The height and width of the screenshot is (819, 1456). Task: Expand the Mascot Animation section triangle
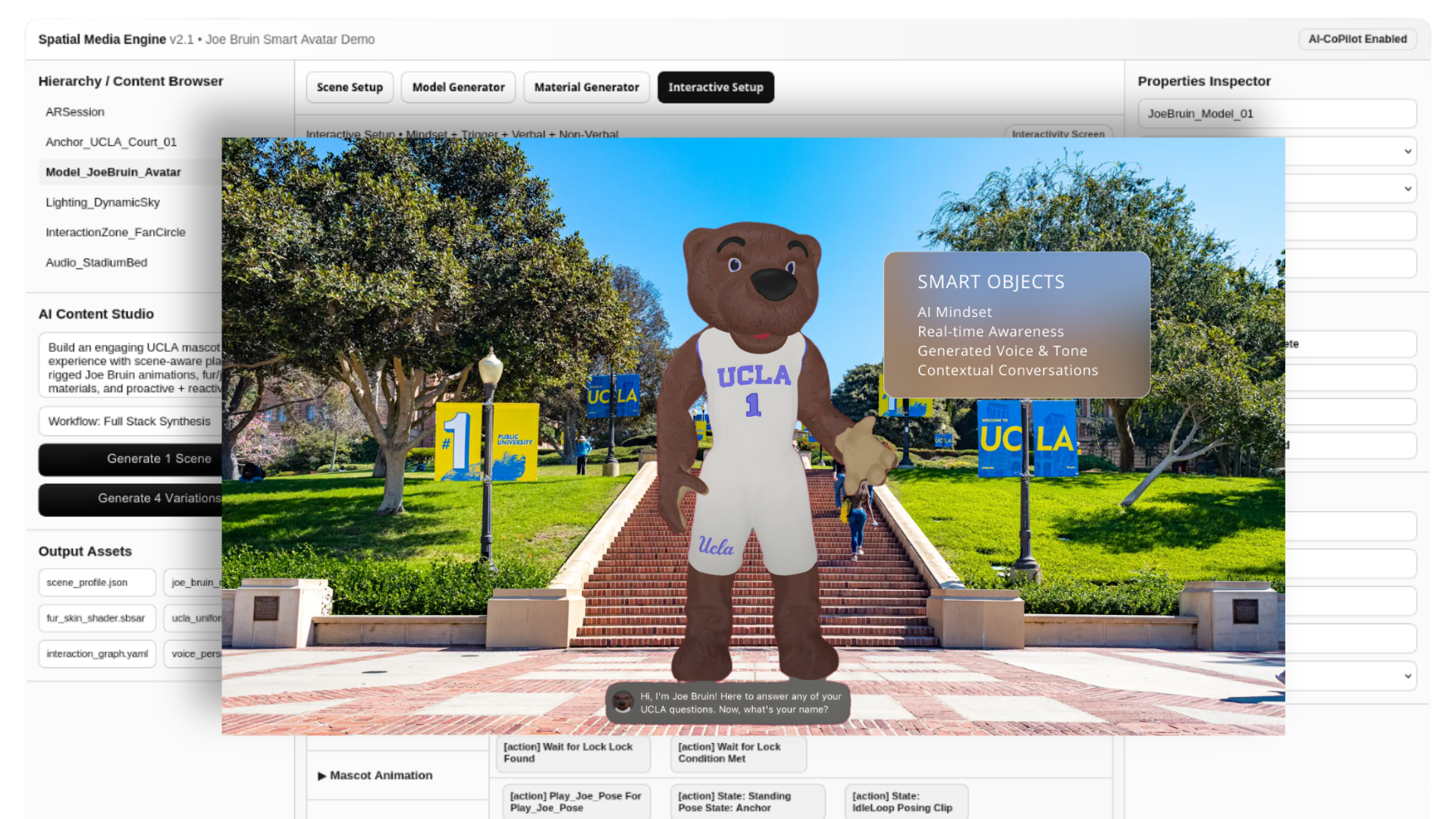322,776
